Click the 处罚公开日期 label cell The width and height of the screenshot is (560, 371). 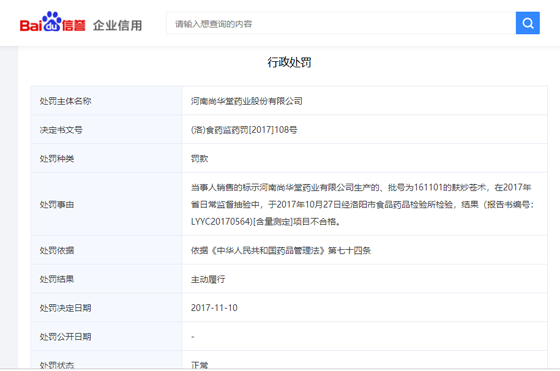pyautogui.click(x=107, y=337)
